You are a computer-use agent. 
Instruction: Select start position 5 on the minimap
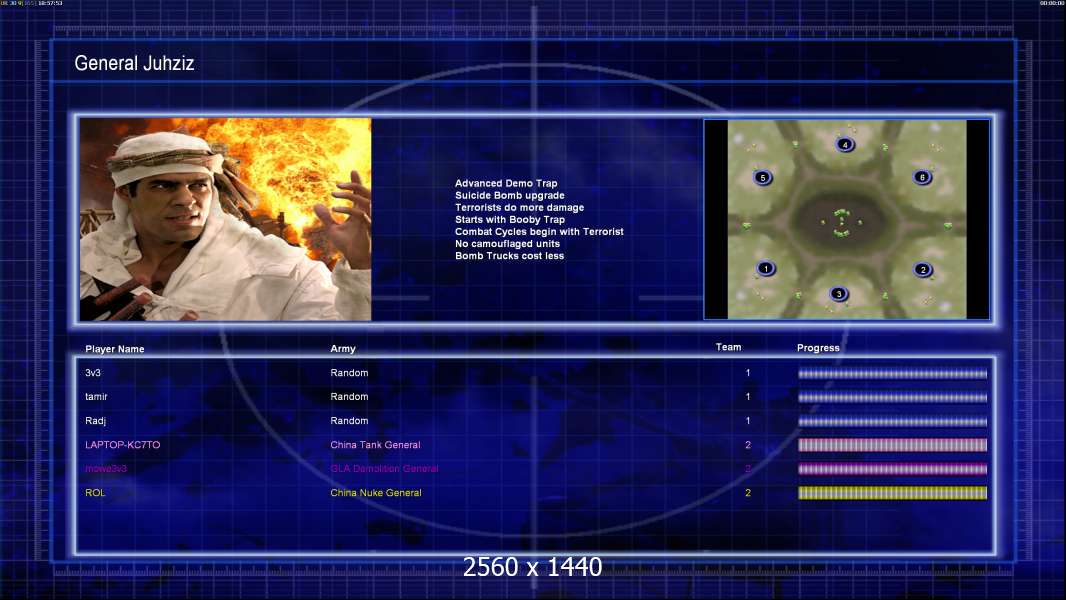763,178
